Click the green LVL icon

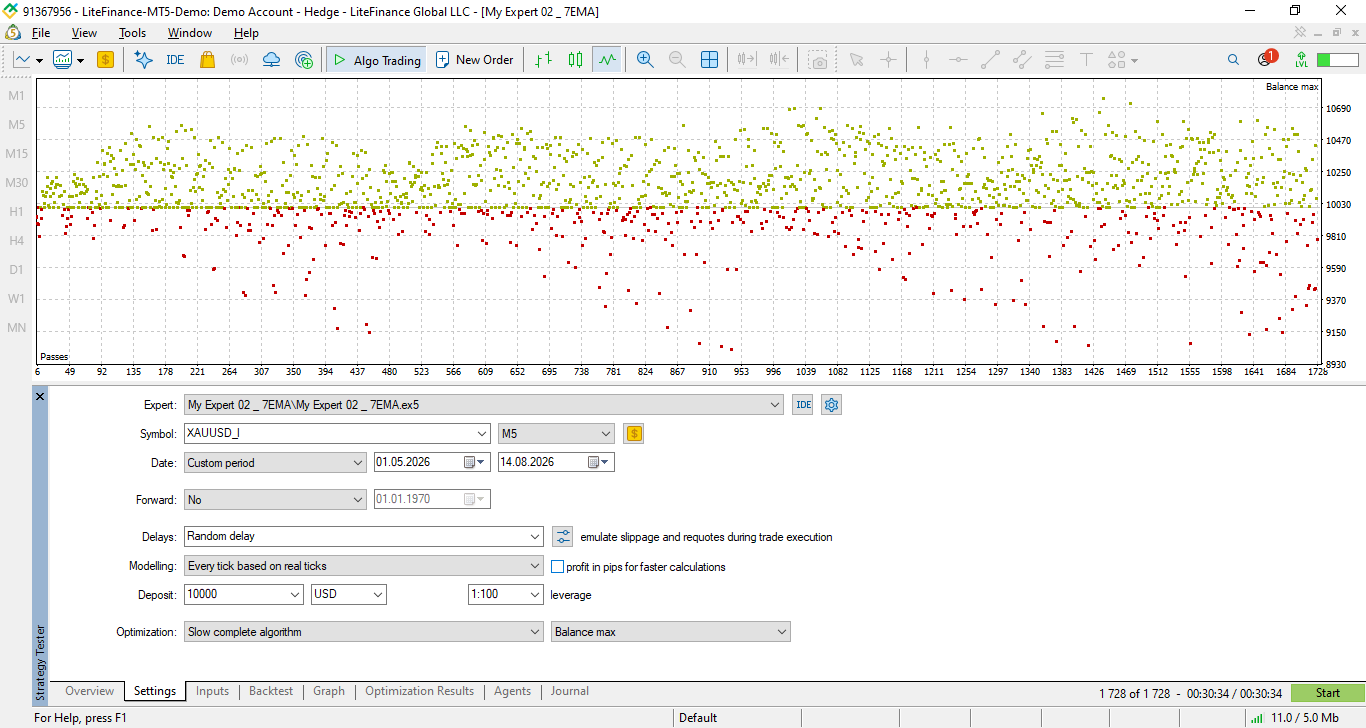1301,60
